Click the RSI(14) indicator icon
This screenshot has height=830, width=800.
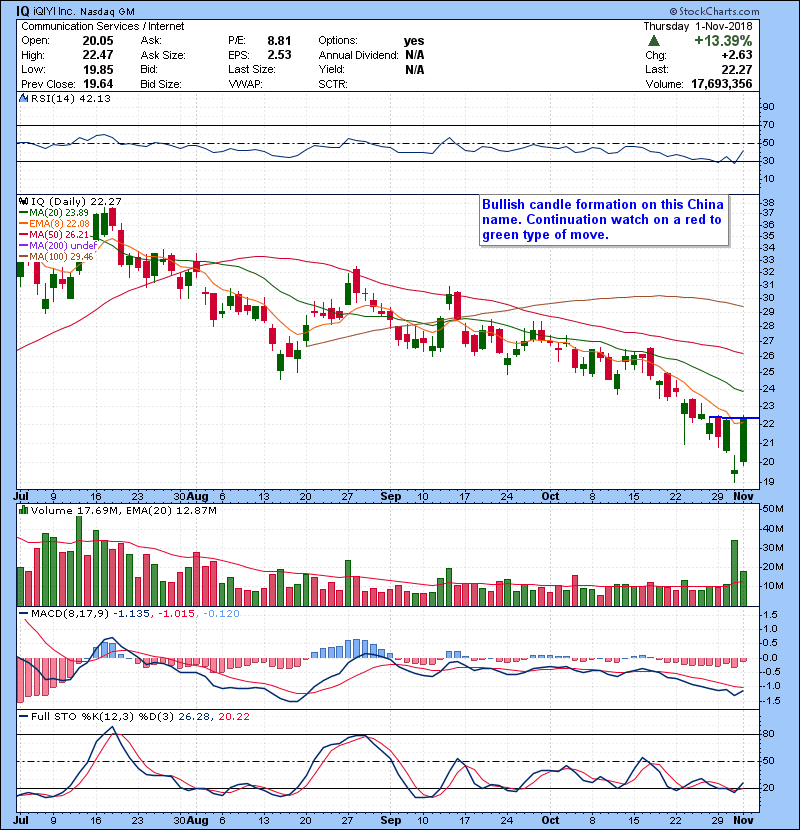(23, 98)
